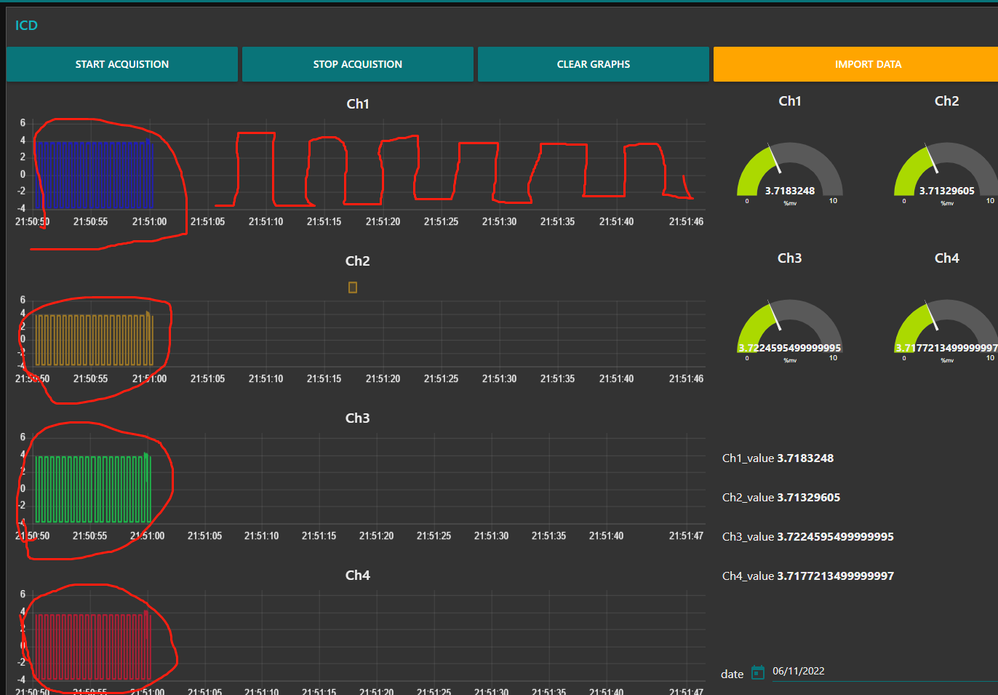
Task: Click the START ACQUISTION button
Action: (122, 64)
